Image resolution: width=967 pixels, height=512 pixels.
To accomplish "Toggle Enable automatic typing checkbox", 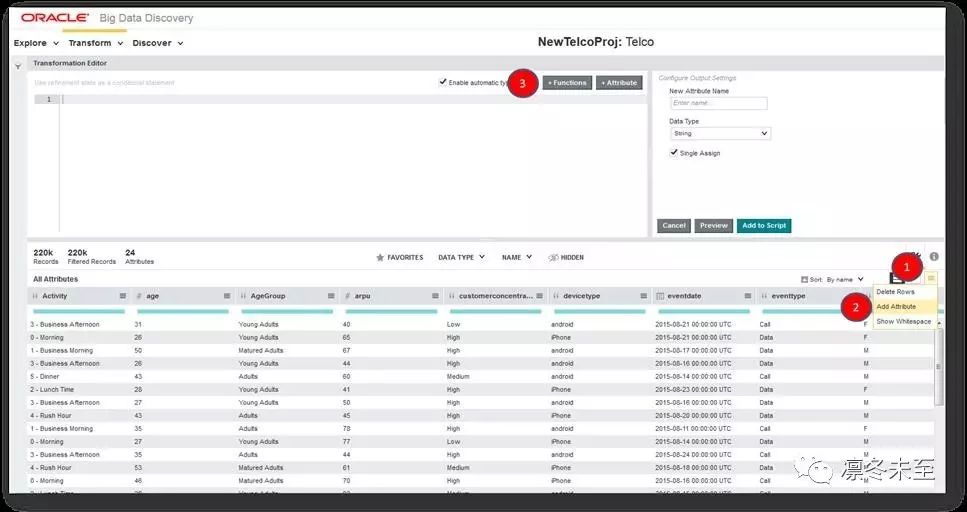I will coord(443,82).
